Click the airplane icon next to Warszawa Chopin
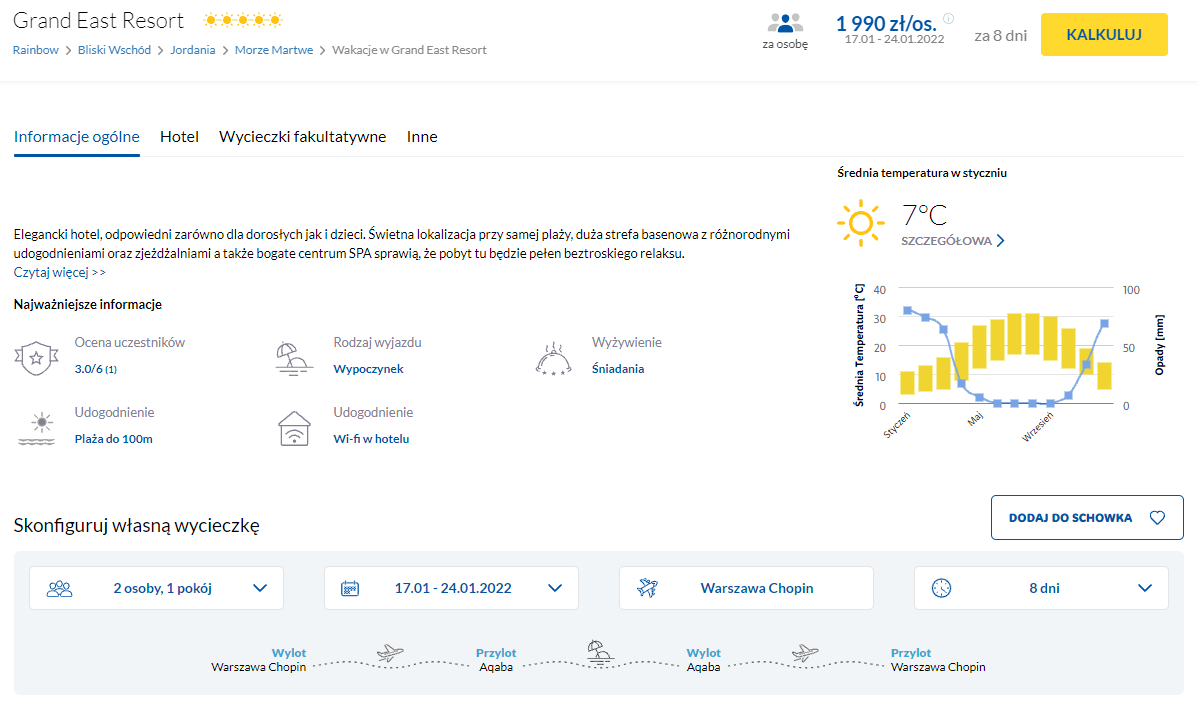This screenshot has height=705, width=1197. click(x=646, y=588)
